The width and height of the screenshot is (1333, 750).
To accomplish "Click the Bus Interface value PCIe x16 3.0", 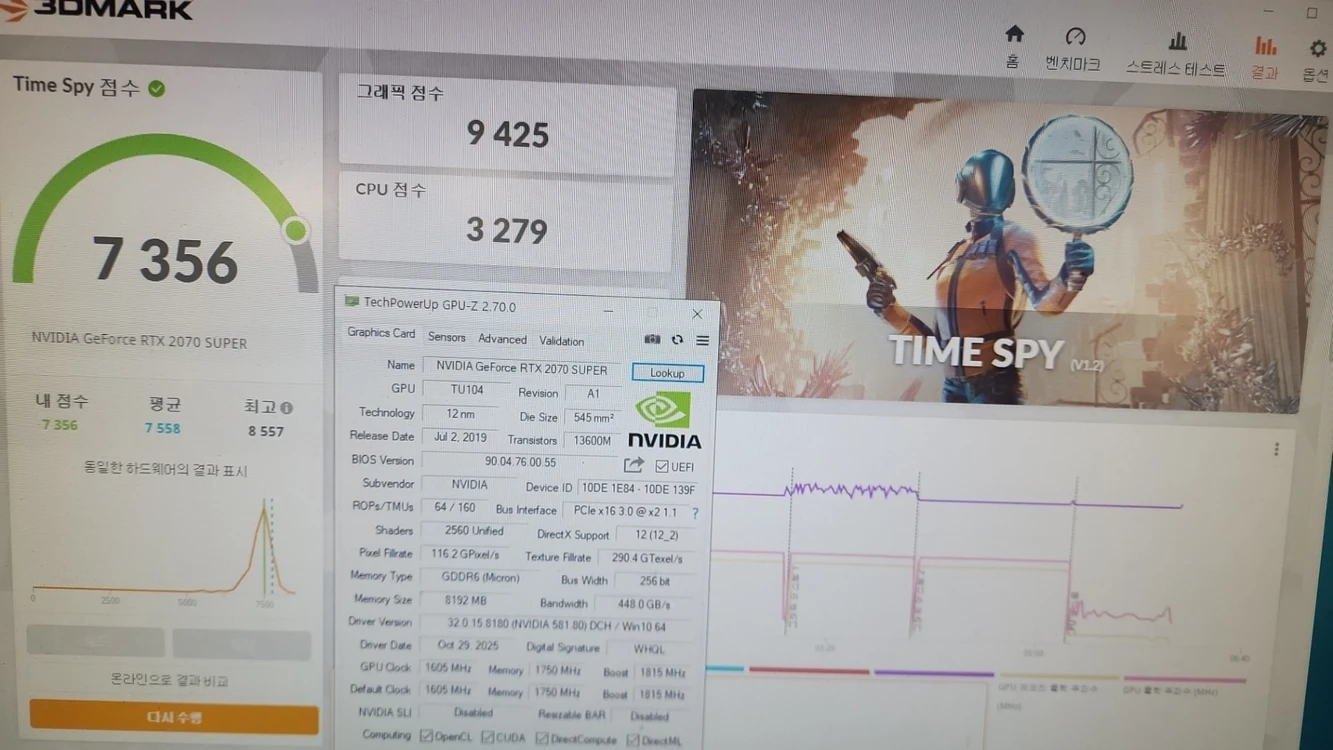I will 625,512.
